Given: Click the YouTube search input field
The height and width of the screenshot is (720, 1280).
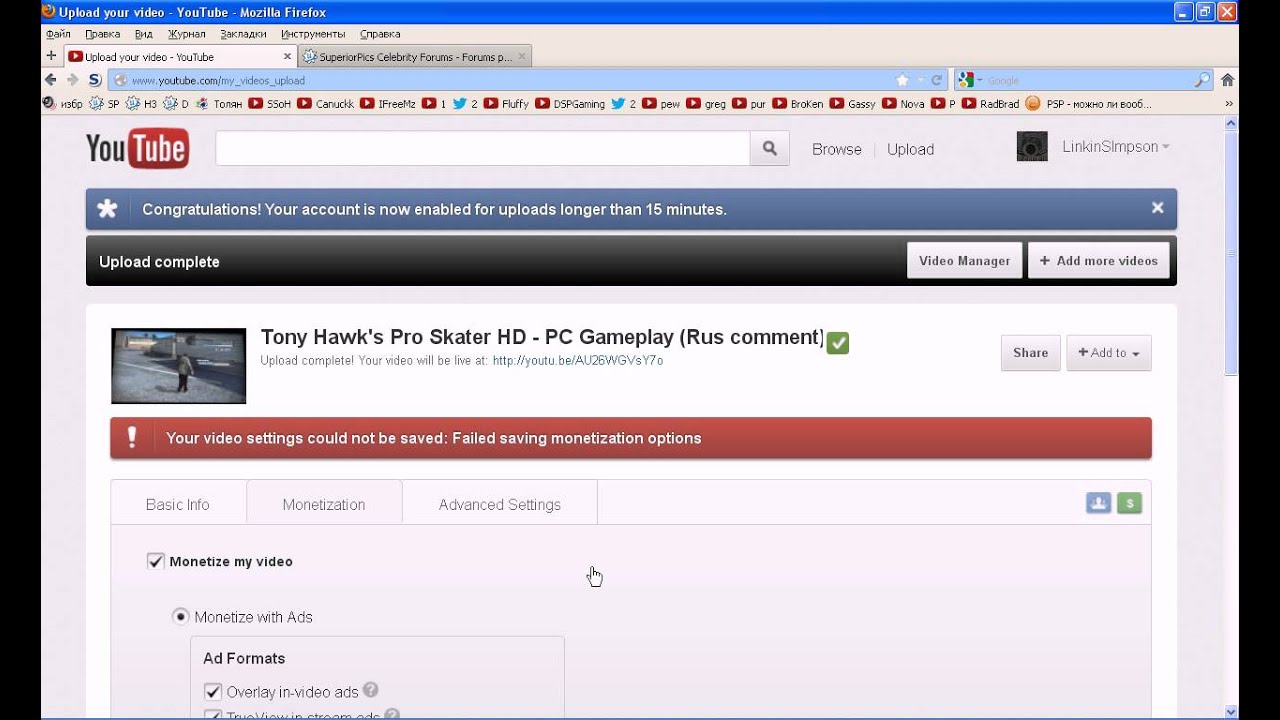Looking at the screenshot, I should coord(483,148).
